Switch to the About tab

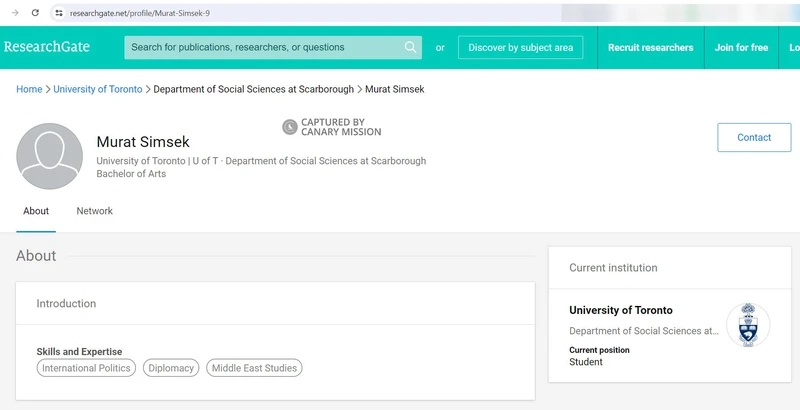point(36,211)
